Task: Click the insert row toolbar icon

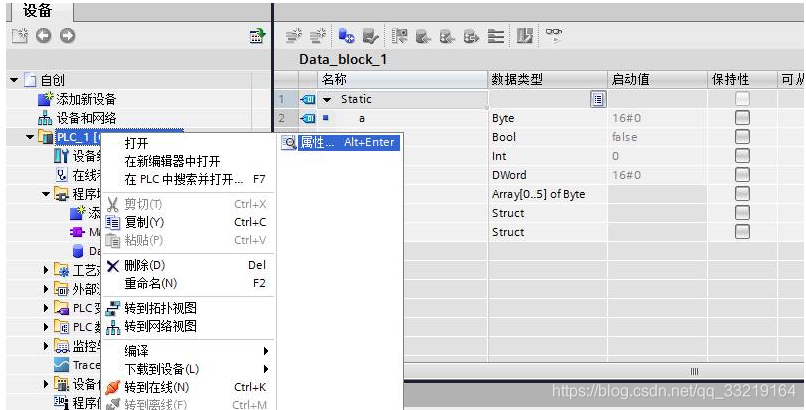Action: click(x=294, y=36)
